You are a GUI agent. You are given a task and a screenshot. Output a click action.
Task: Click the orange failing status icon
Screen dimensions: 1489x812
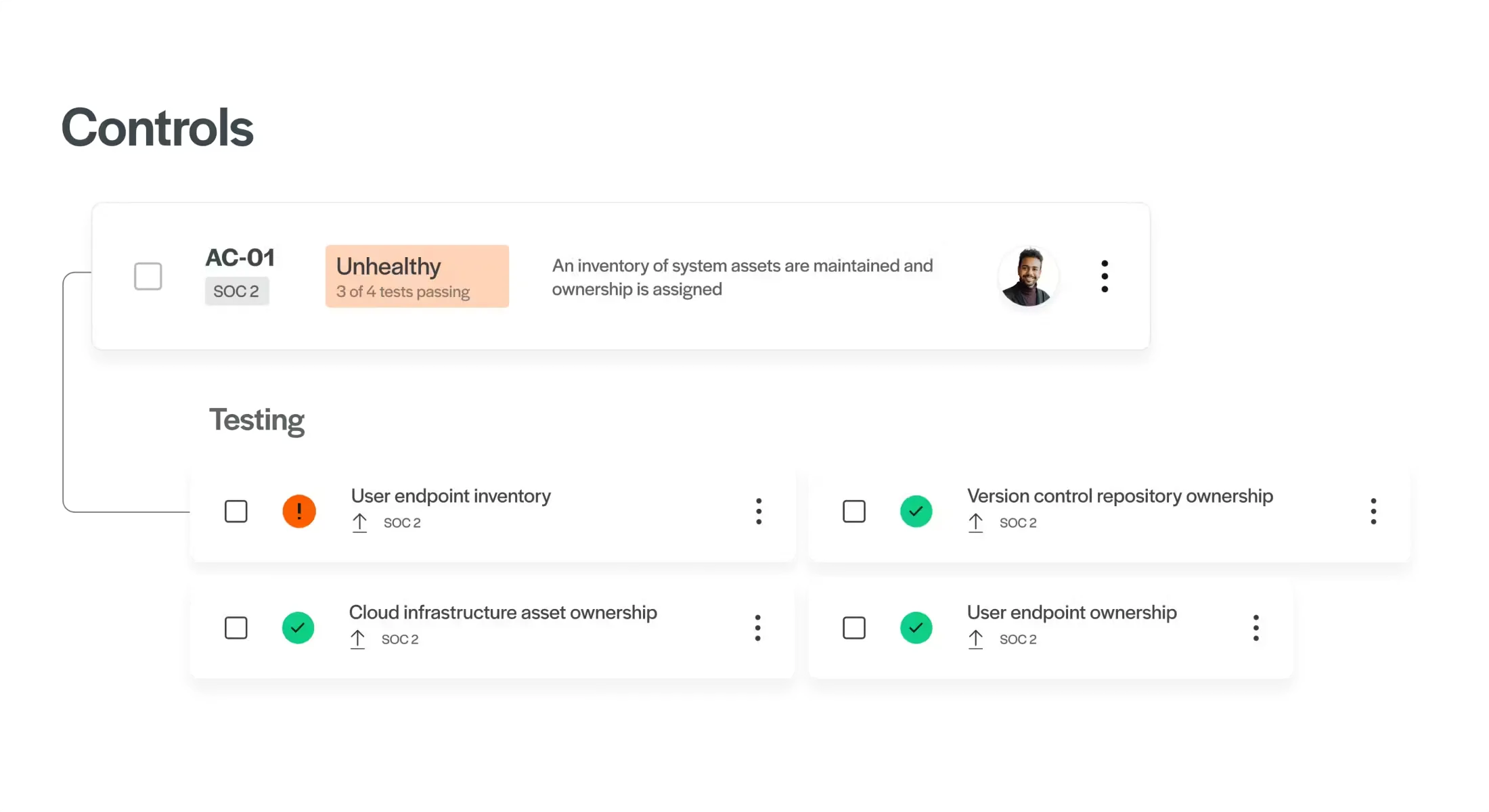[299, 512]
